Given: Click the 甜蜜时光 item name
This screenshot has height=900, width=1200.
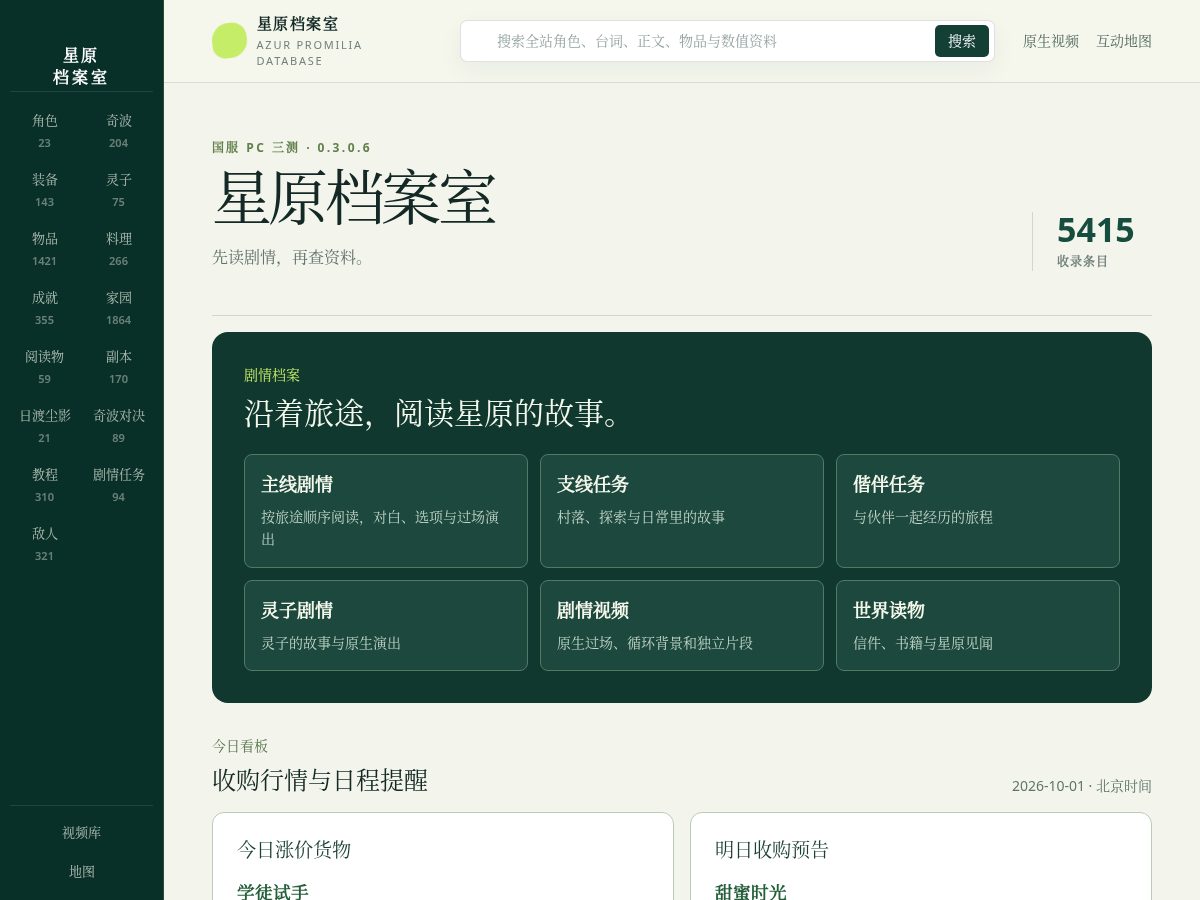Looking at the screenshot, I should pyautogui.click(x=751, y=891).
